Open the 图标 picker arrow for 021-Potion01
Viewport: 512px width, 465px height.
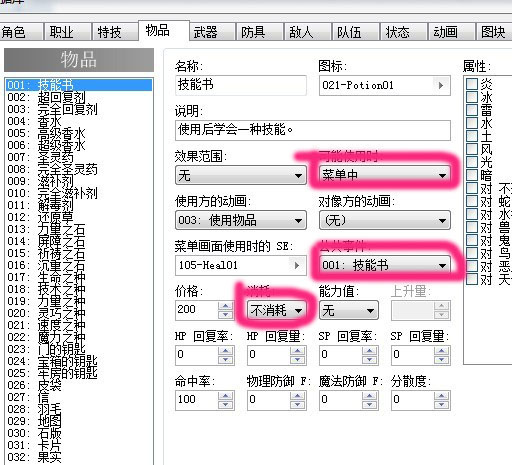[x=441, y=85]
